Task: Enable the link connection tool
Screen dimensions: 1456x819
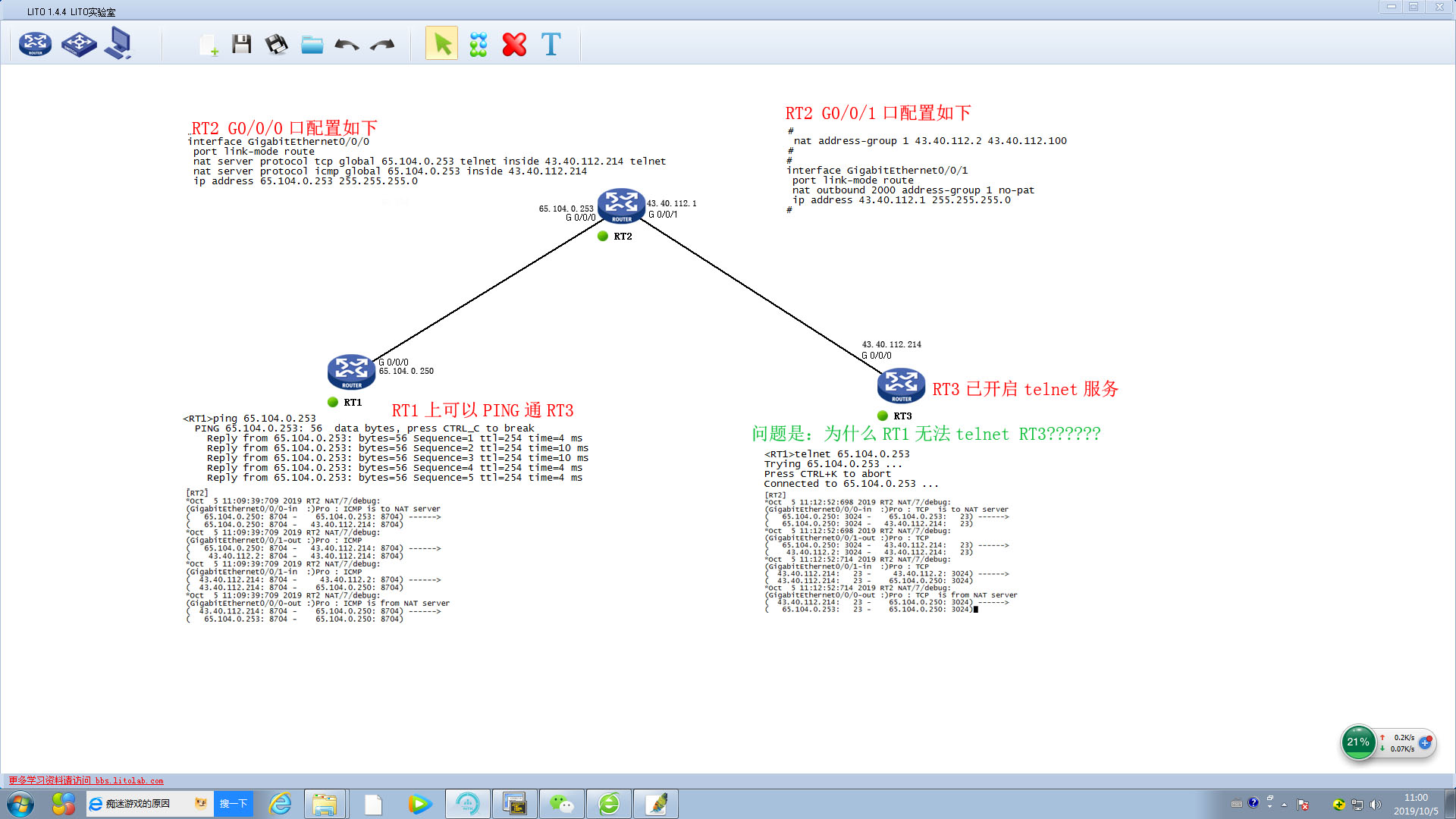Action: (479, 44)
